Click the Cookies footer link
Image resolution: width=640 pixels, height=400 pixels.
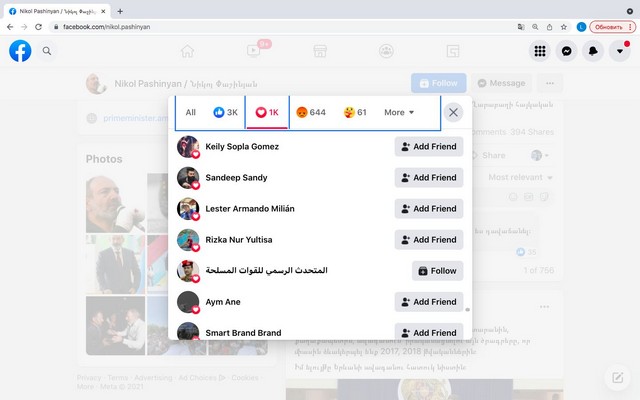point(245,378)
